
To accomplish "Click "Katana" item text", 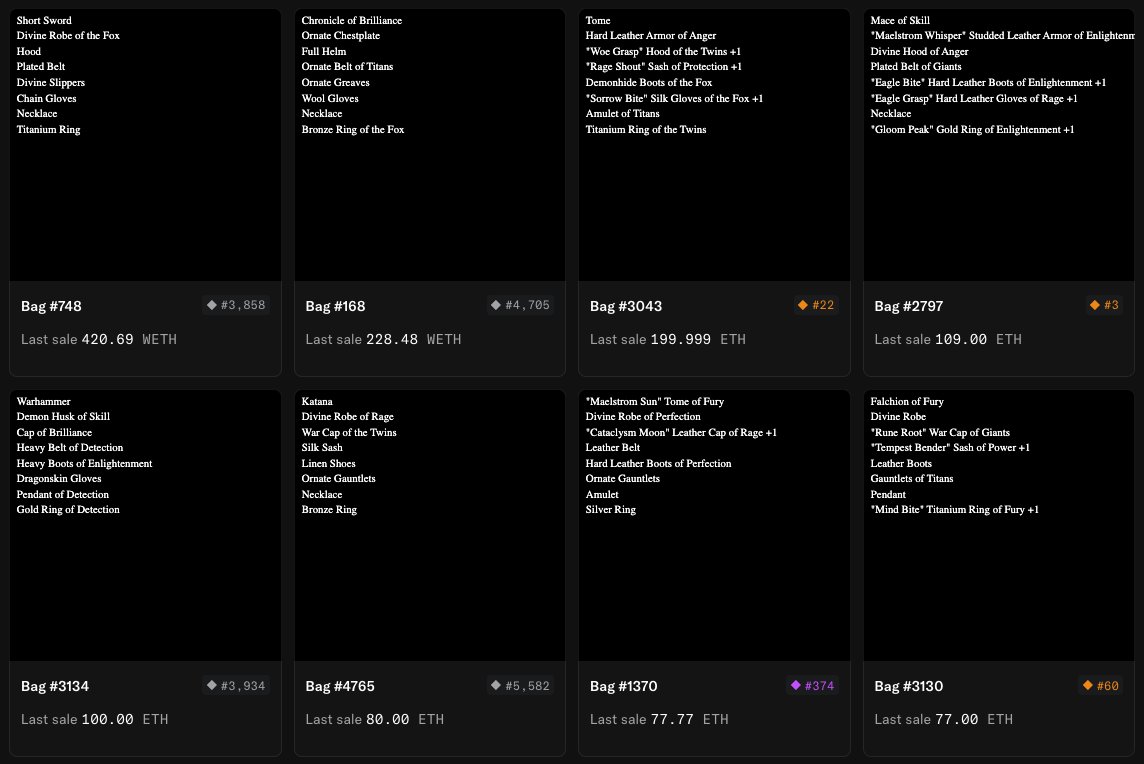I will [317, 401].
